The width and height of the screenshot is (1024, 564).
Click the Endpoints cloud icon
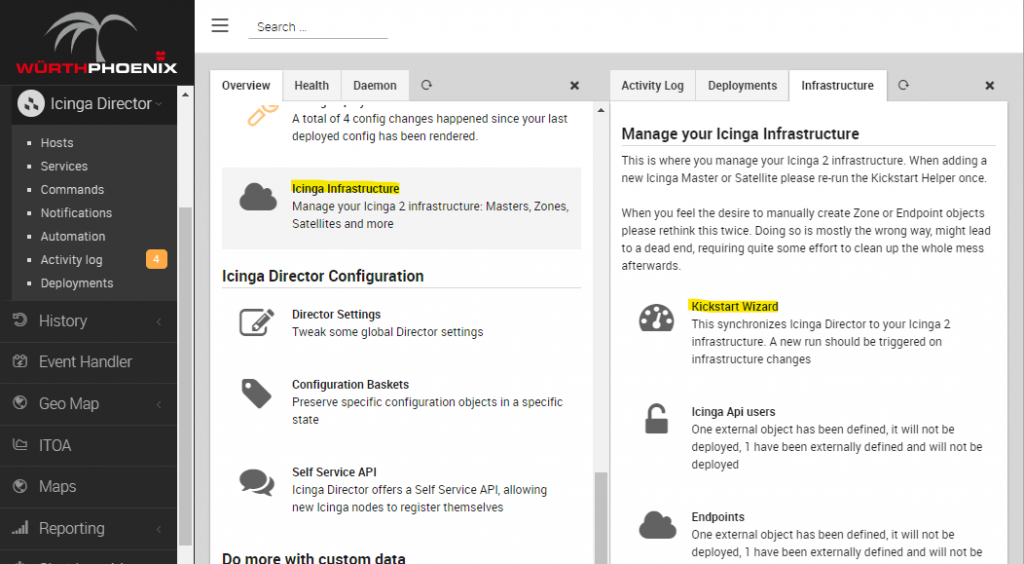tap(656, 525)
